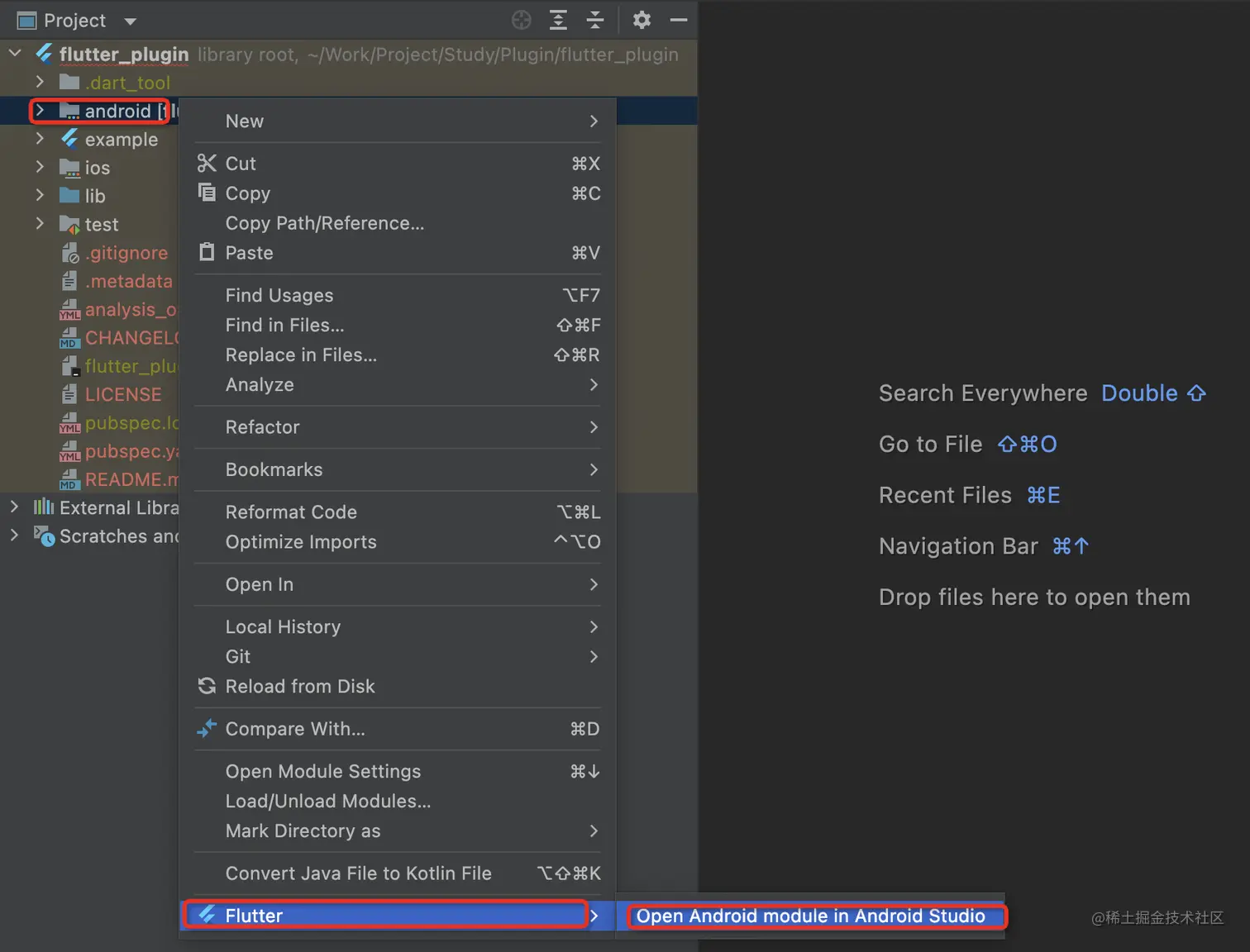
Task: Click Open Android module in Android Studio
Action: pyautogui.click(x=811, y=916)
